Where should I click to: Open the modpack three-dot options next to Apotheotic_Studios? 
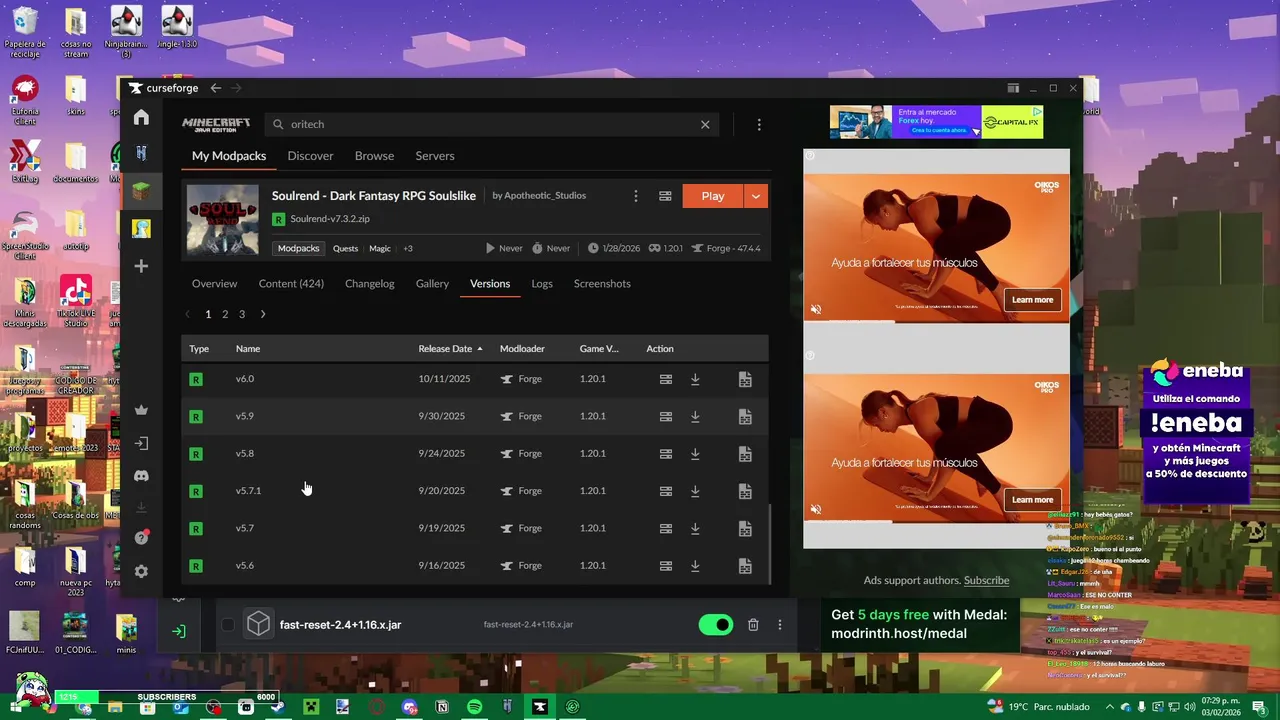pos(635,196)
